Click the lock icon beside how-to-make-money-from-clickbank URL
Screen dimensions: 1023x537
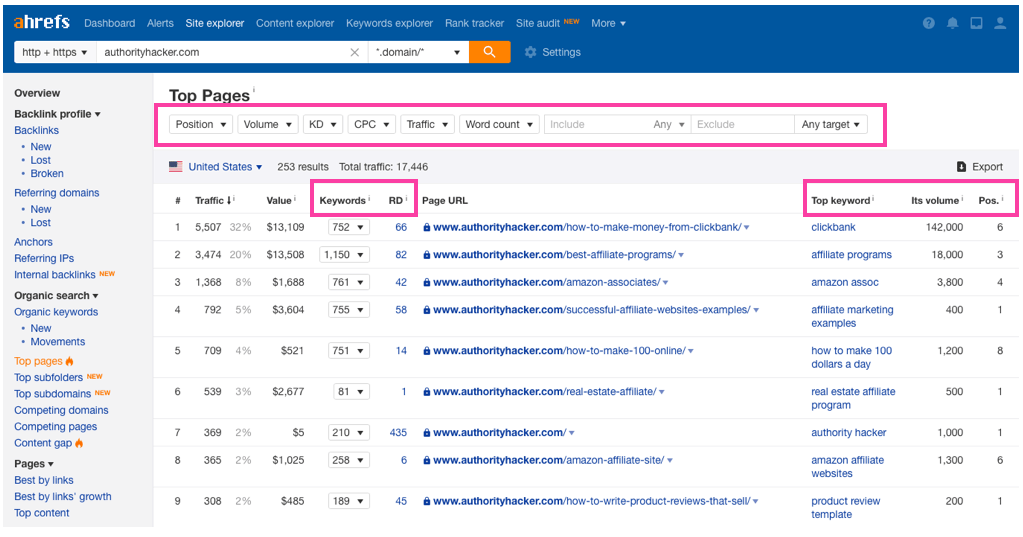427,228
